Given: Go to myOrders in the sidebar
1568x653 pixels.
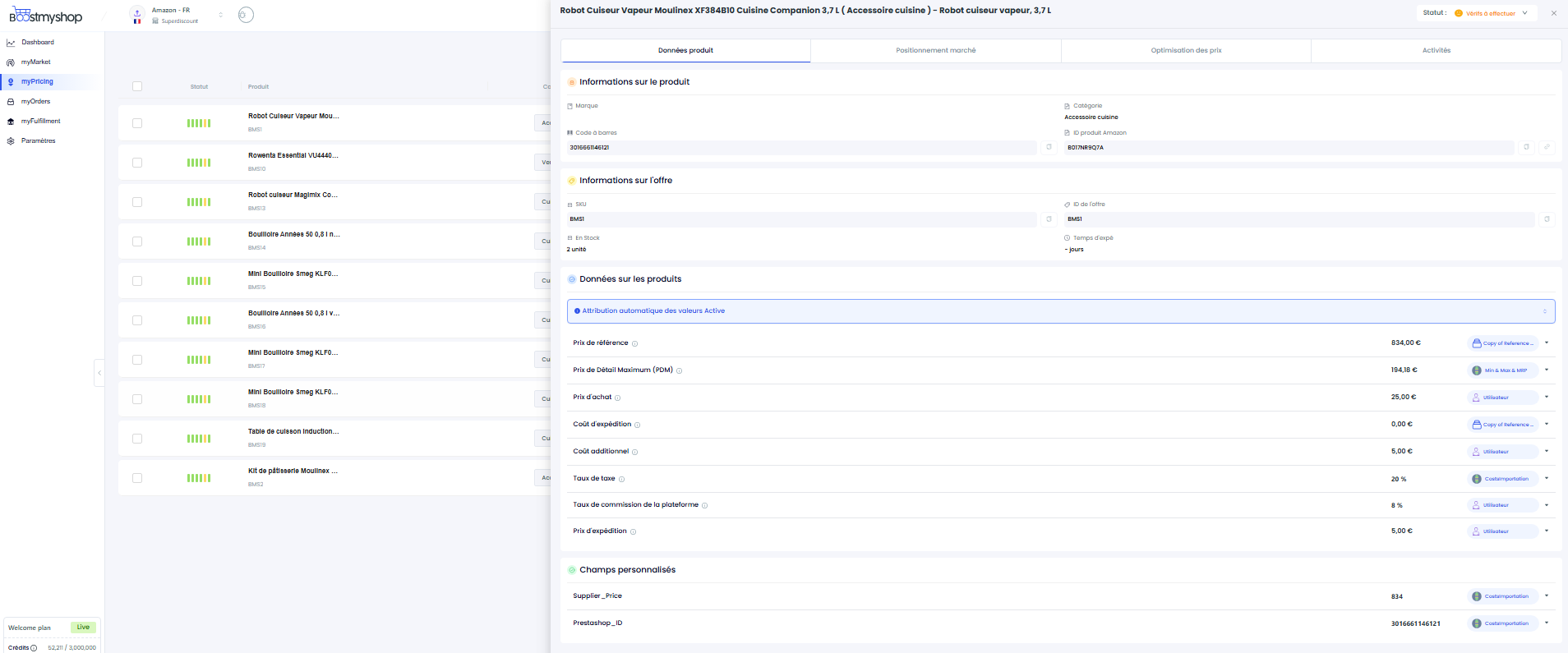Looking at the screenshot, I should [x=36, y=101].
